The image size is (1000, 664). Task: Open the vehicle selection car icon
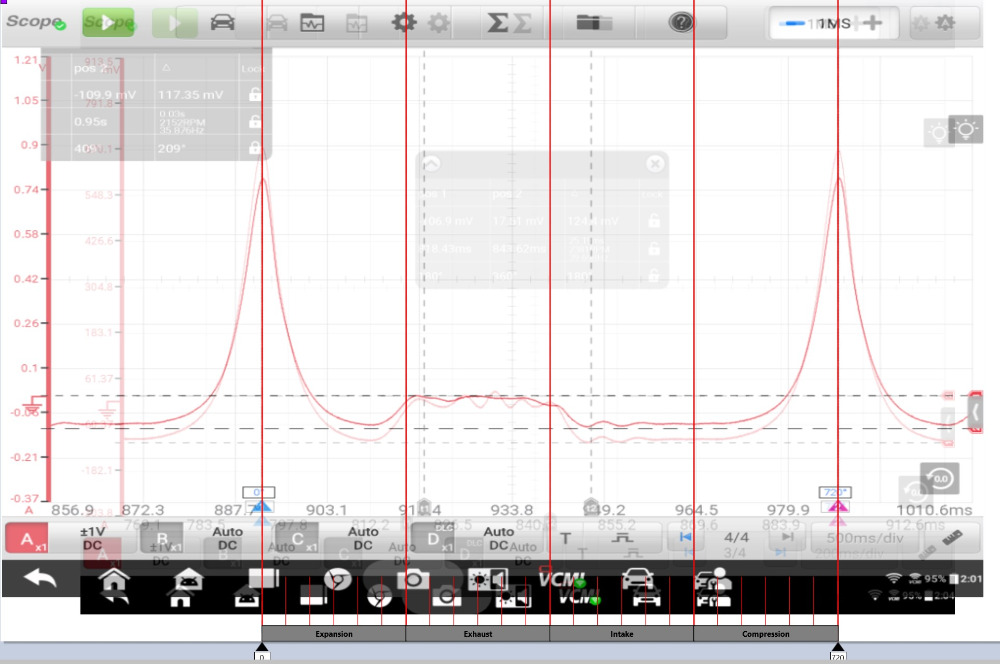(222, 22)
